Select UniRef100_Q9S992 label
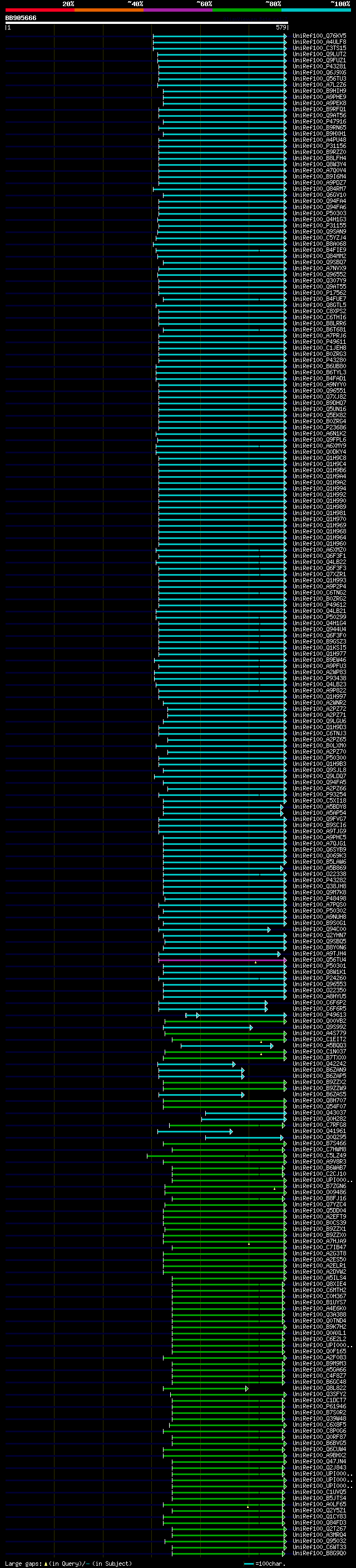This screenshot has width=356, height=1568. 319,1027
